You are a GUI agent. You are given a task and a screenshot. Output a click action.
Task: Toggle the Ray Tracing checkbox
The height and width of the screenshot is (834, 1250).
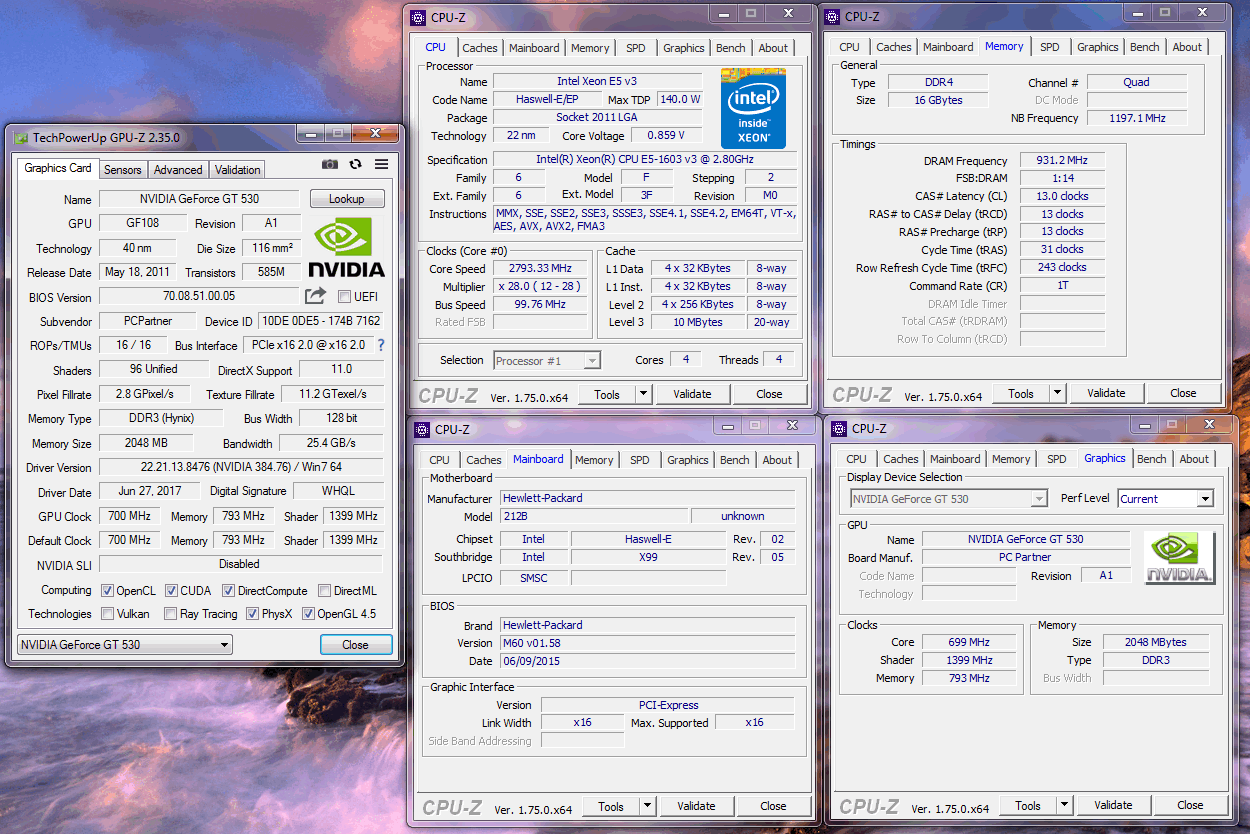click(x=171, y=614)
